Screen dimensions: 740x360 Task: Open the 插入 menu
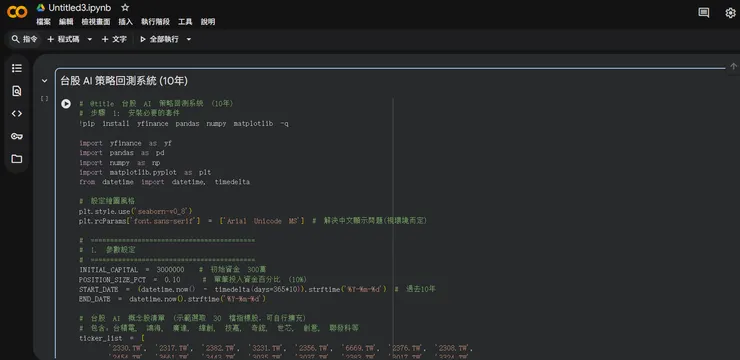pyautogui.click(x=126, y=22)
